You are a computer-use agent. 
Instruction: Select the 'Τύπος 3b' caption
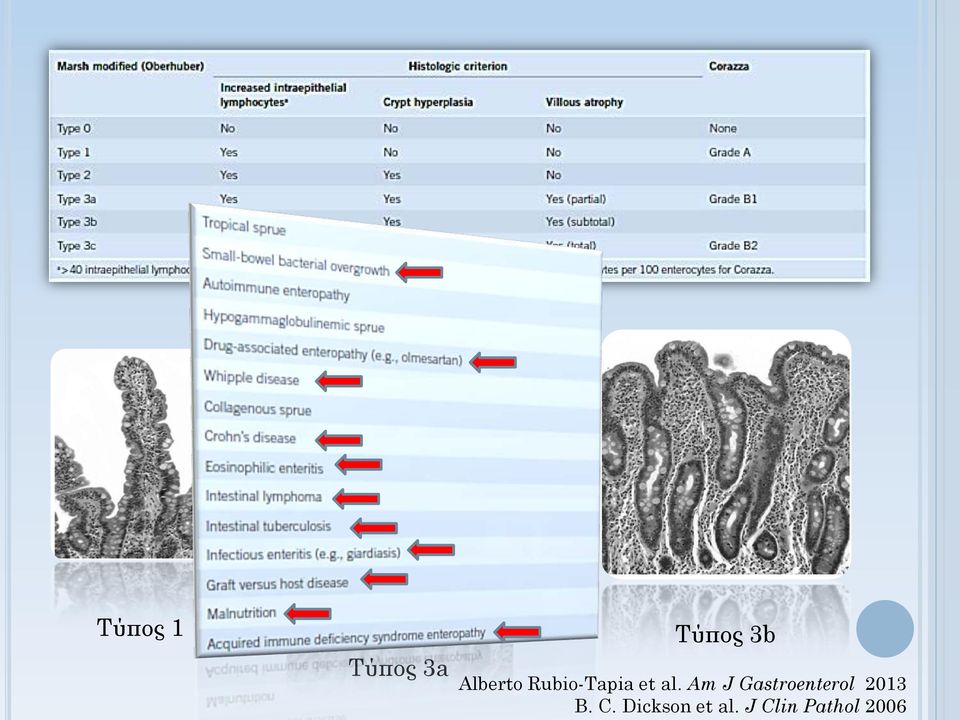point(726,634)
